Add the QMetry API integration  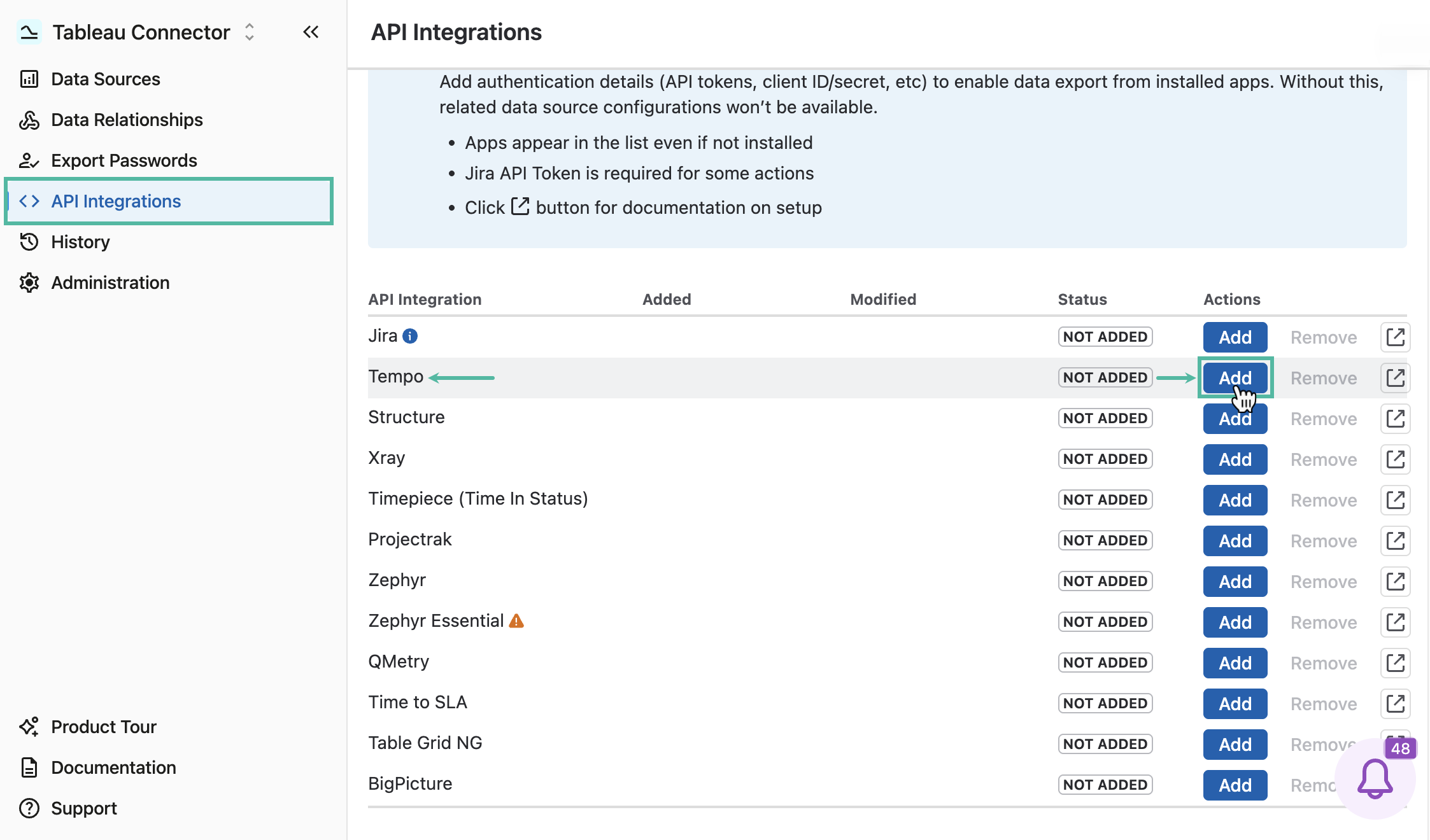point(1235,663)
